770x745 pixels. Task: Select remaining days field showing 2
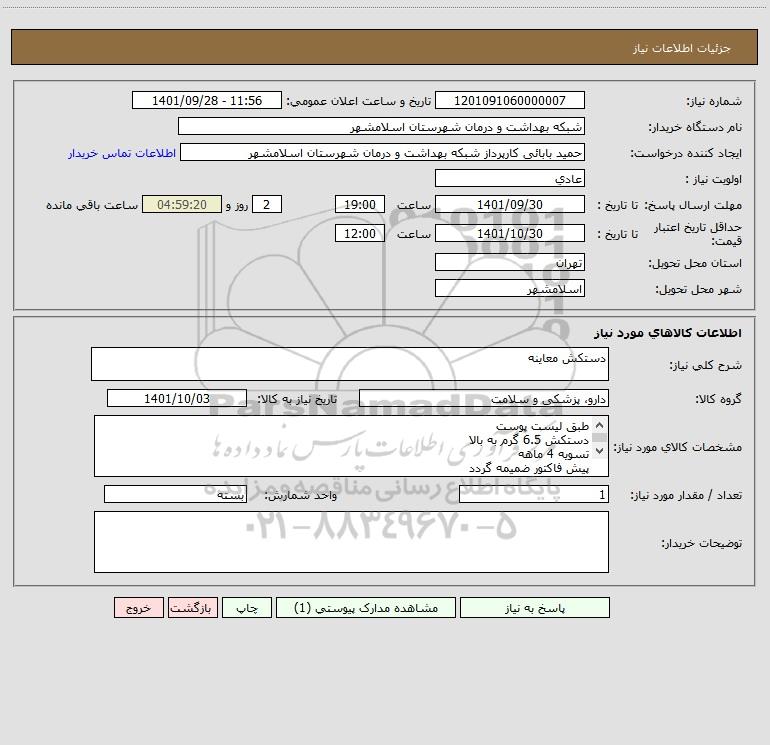[267, 204]
